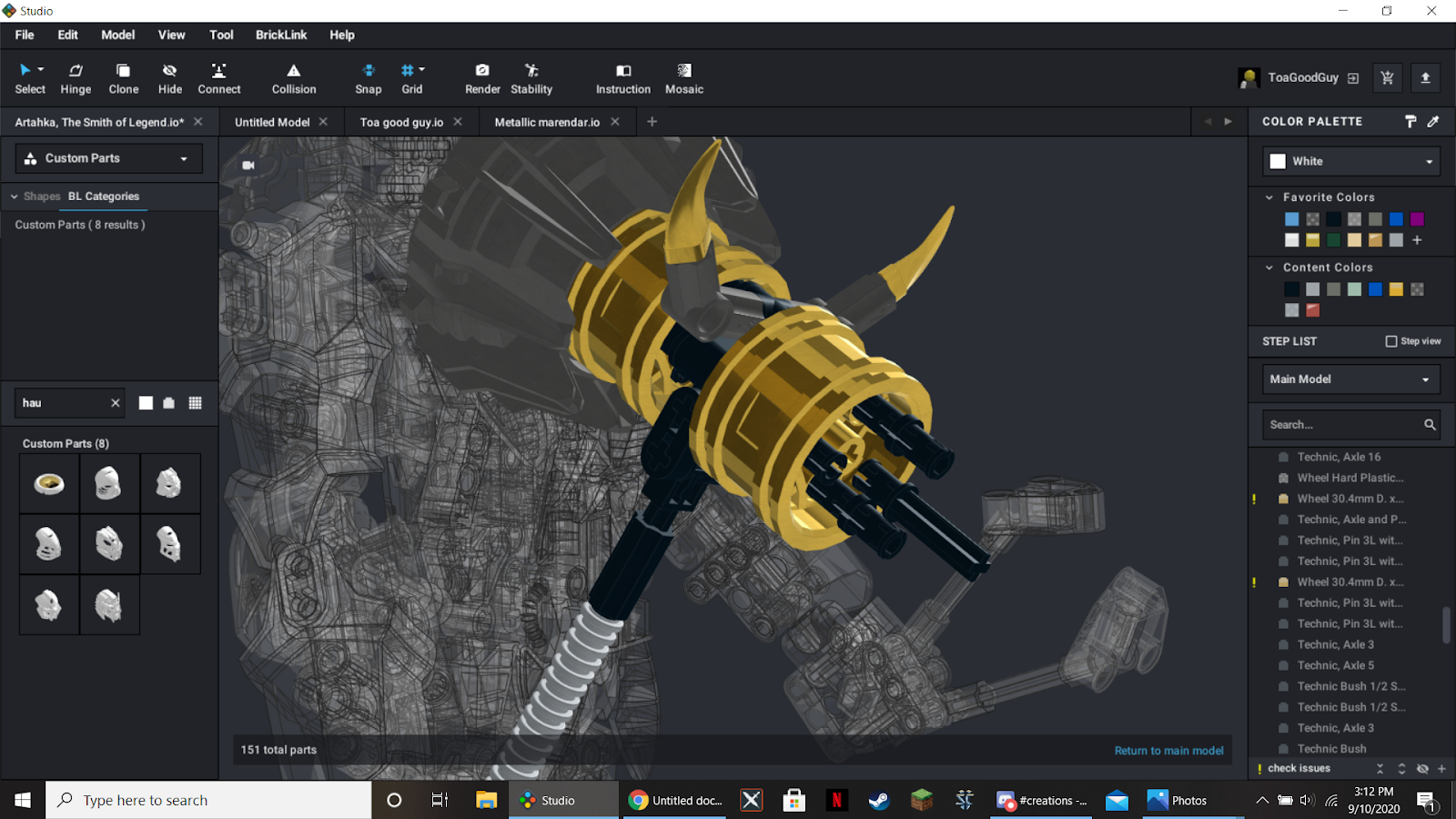The width and height of the screenshot is (1456, 819).
Task: Open the File menu
Action: (x=25, y=35)
